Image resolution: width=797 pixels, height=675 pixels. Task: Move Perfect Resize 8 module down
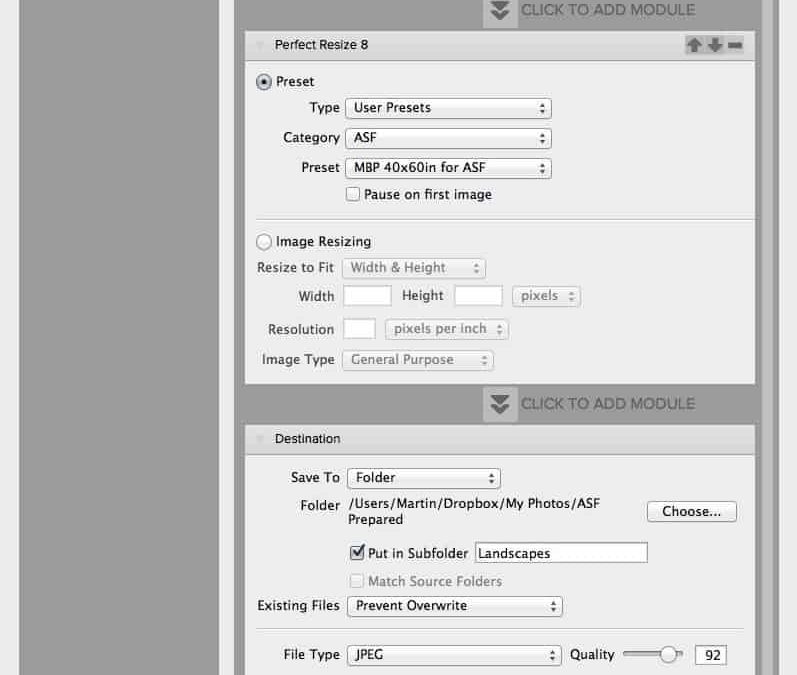pyautogui.click(x=715, y=46)
